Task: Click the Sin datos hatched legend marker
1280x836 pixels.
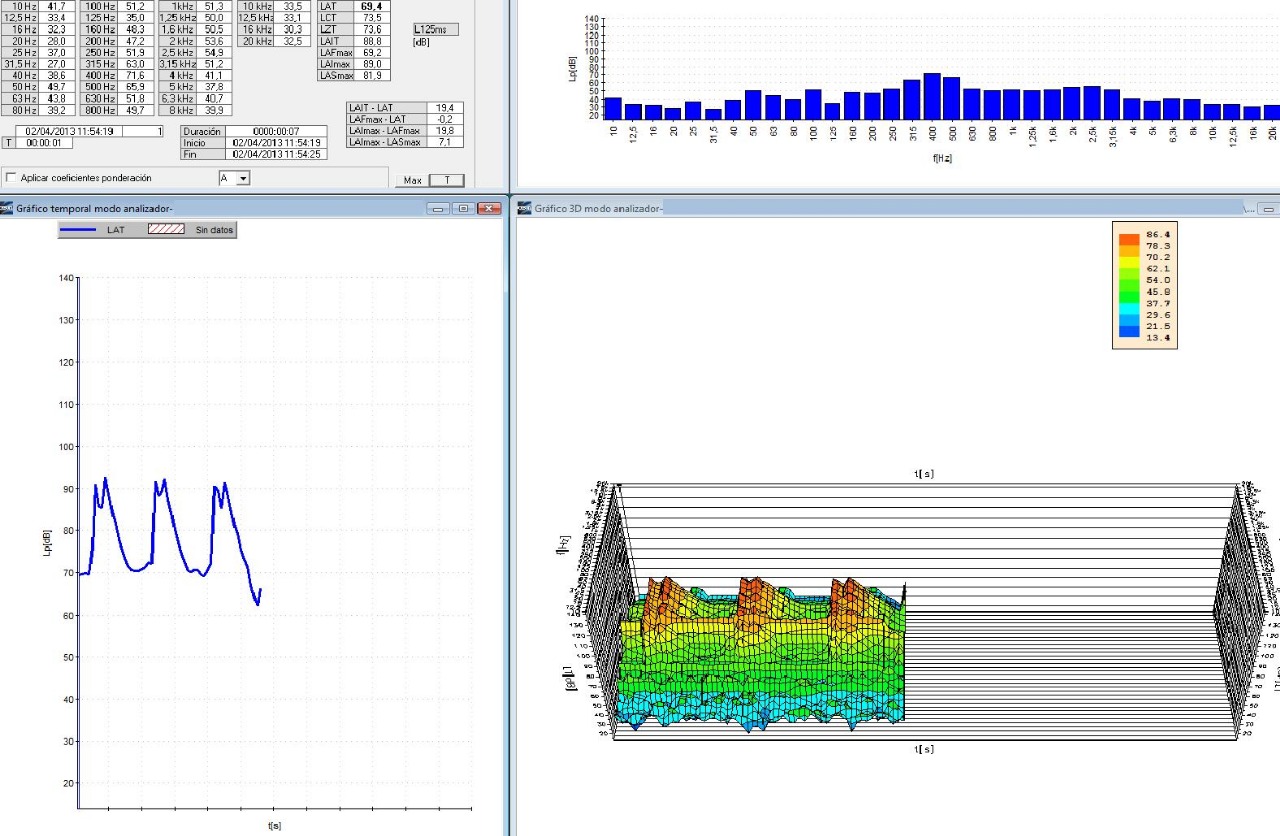Action: [x=166, y=230]
